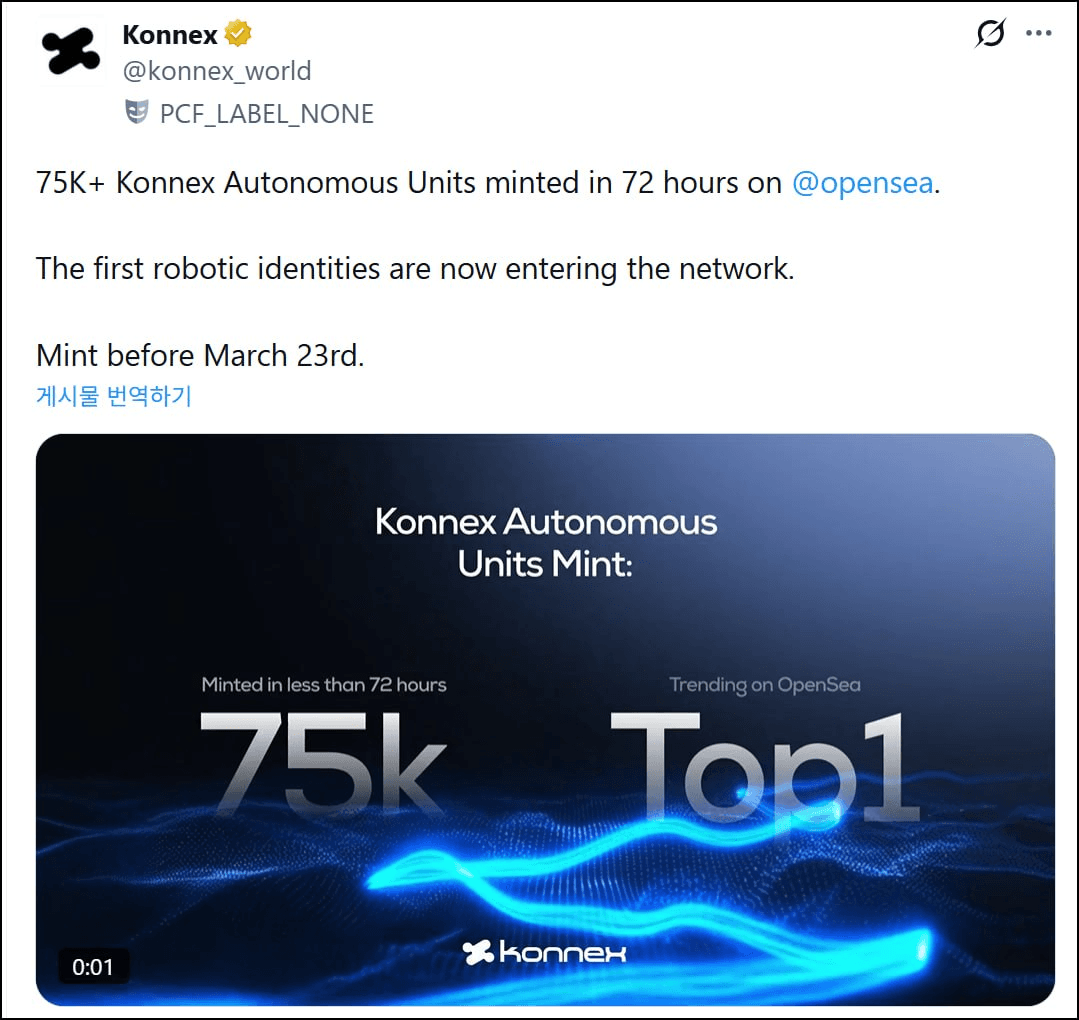Click the @konnex_world handle

216,72
